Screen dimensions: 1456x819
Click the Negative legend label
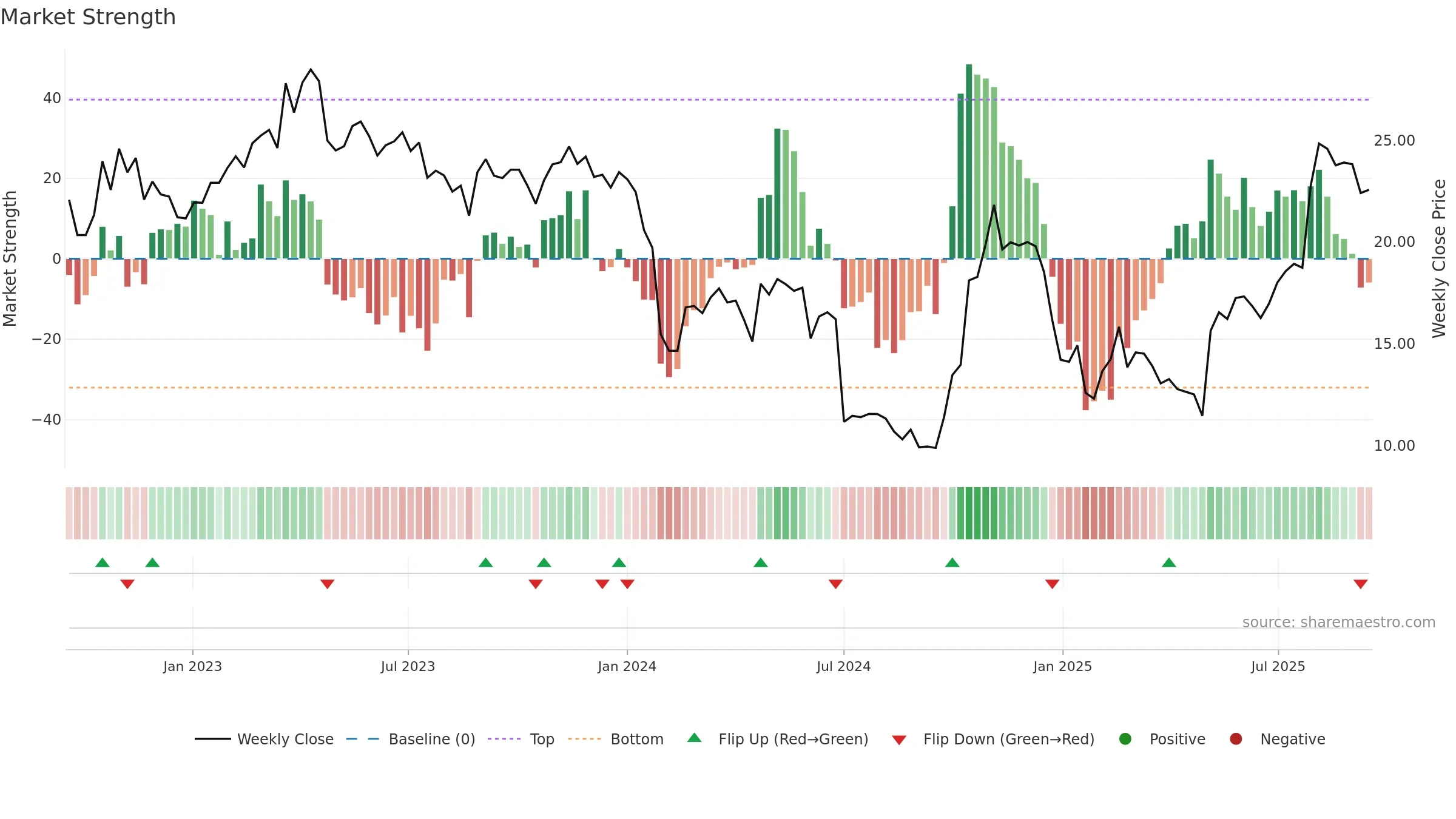coord(1293,739)
